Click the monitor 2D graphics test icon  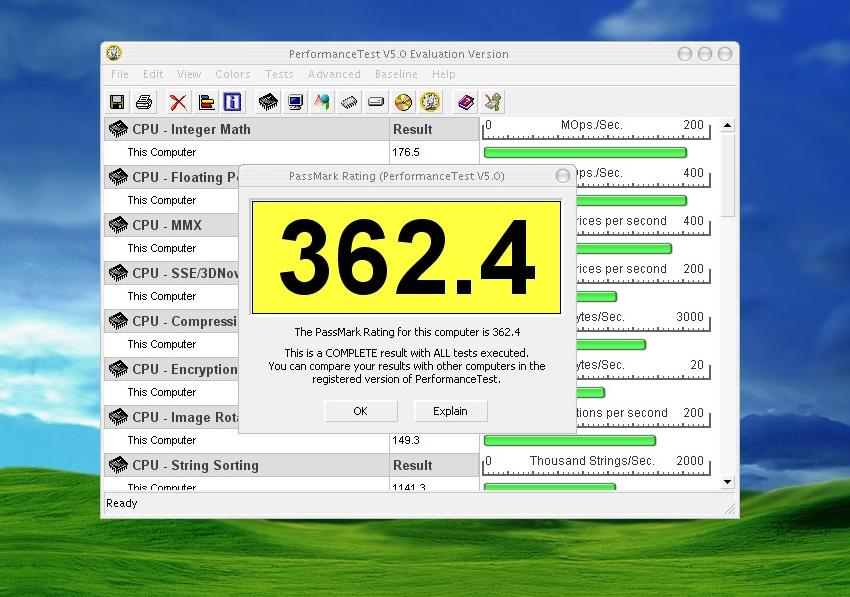pos(295,102)
